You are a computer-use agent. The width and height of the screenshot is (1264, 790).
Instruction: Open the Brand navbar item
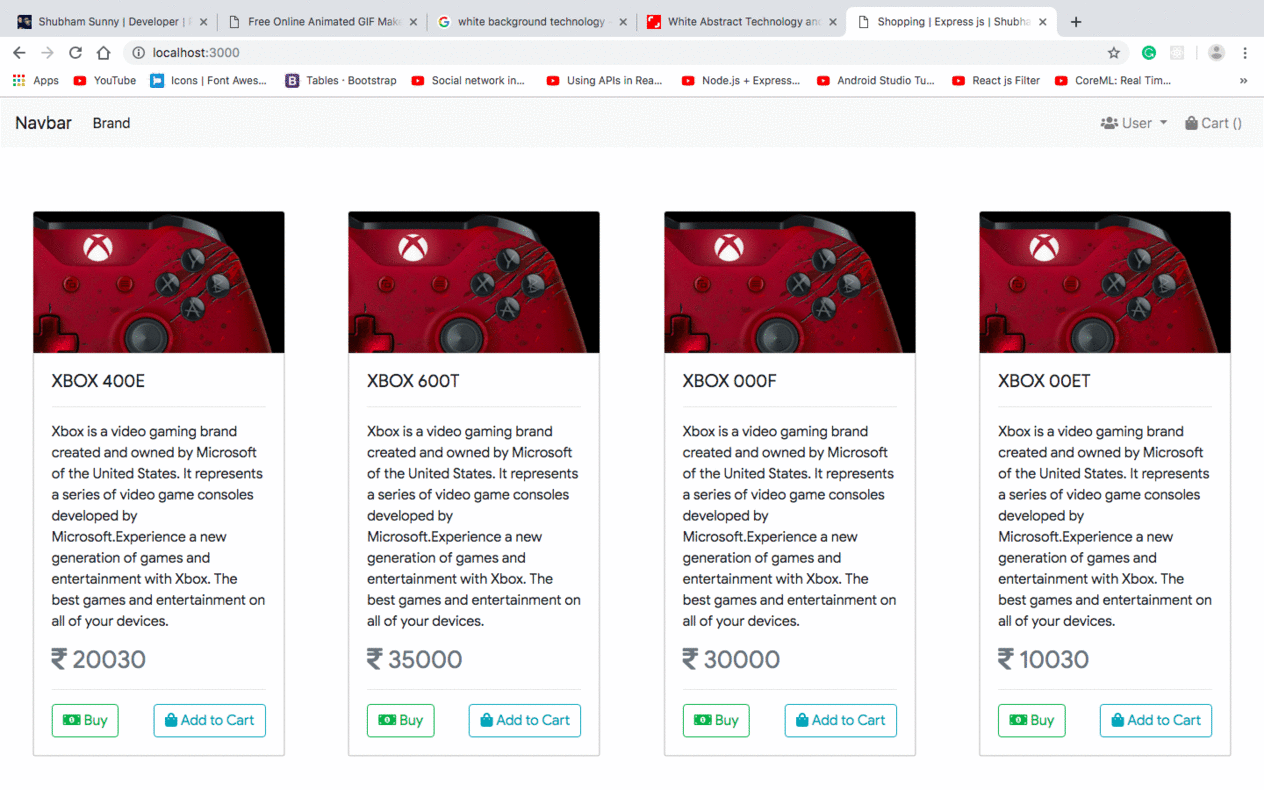pos(111,123)
